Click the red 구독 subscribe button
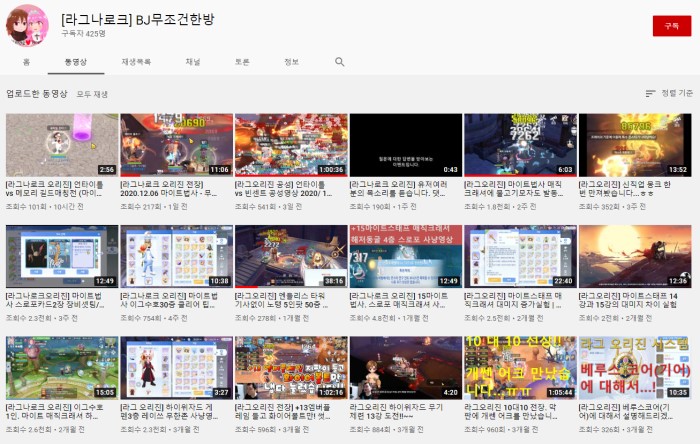700x444 pixels. coord(672,26)
